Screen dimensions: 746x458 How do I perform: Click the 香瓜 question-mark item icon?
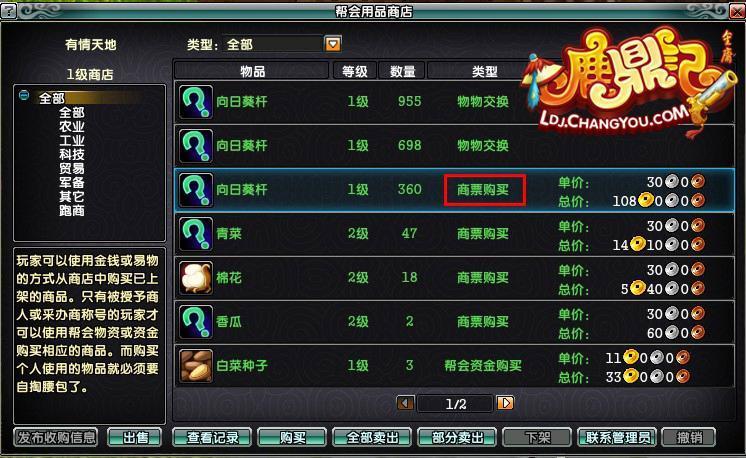[196, 322]
